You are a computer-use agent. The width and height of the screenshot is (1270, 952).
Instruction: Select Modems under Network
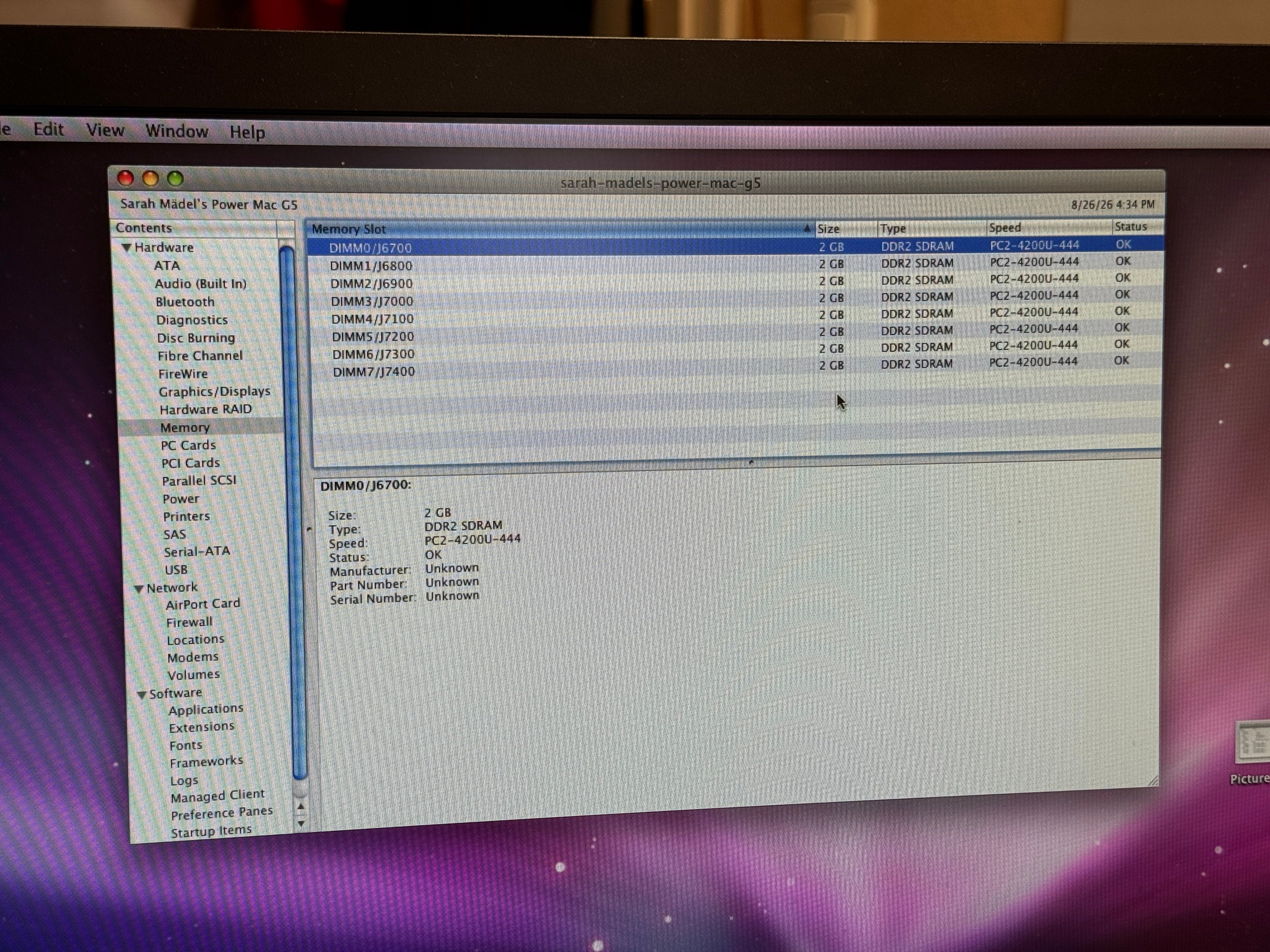click(193, 657)
